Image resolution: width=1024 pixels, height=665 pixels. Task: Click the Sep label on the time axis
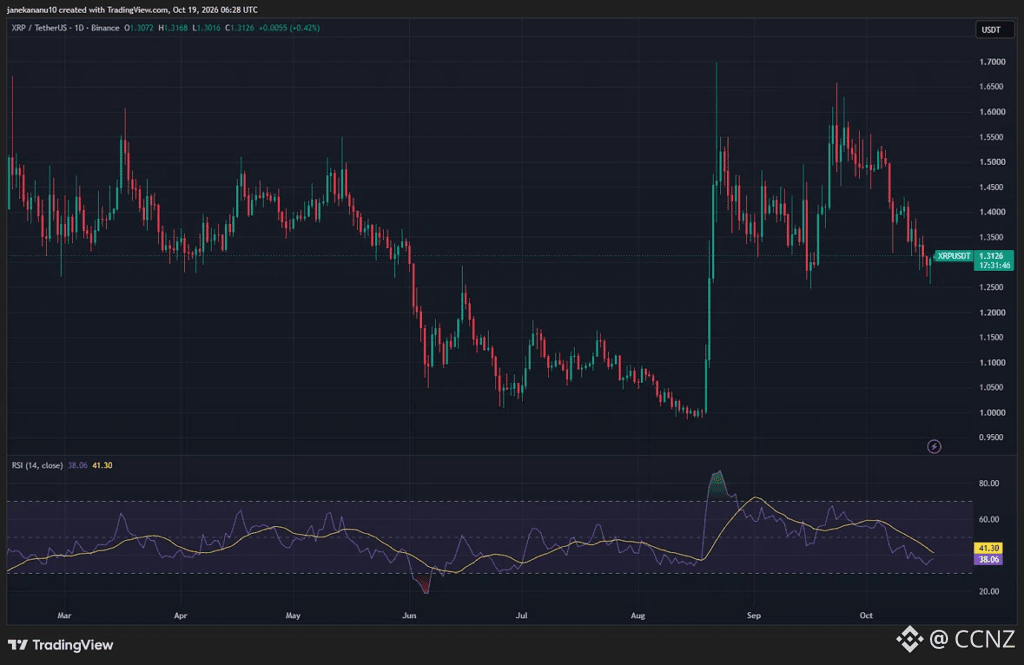[754, 615]
